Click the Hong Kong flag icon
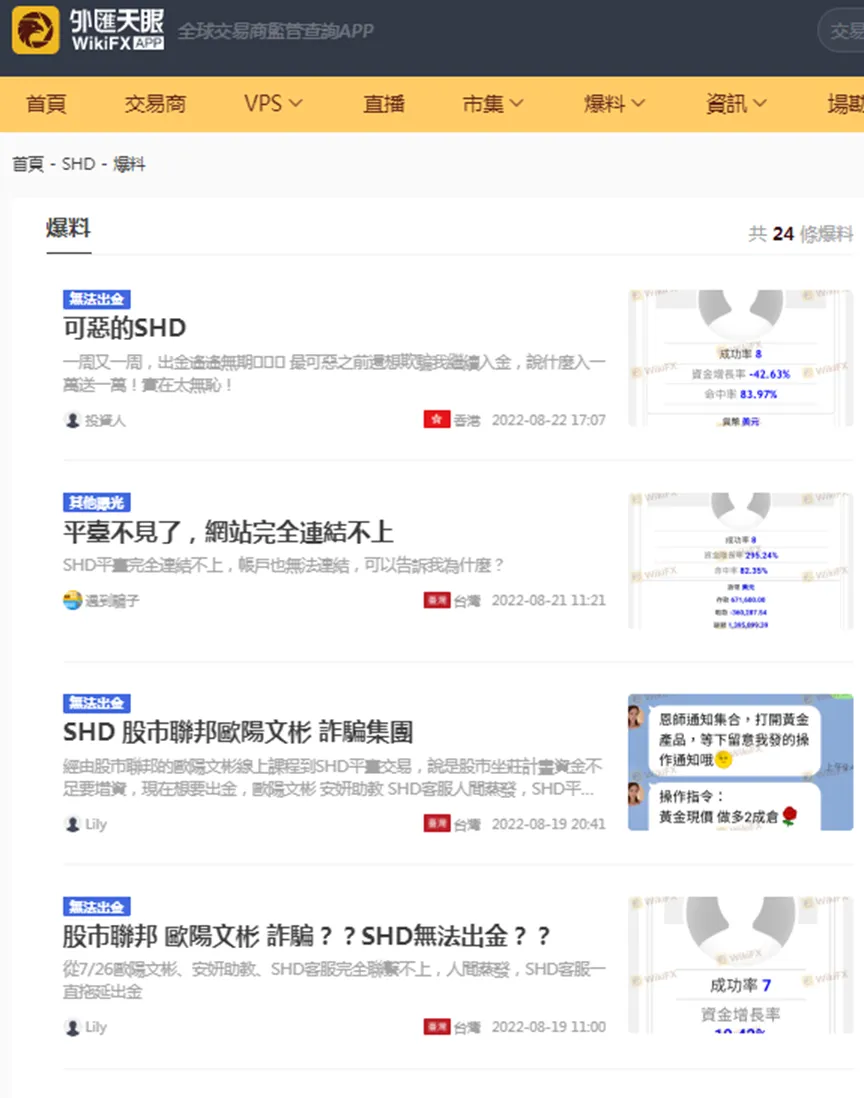The height and width of the screenshot is (1098, 864). [436, 419]
